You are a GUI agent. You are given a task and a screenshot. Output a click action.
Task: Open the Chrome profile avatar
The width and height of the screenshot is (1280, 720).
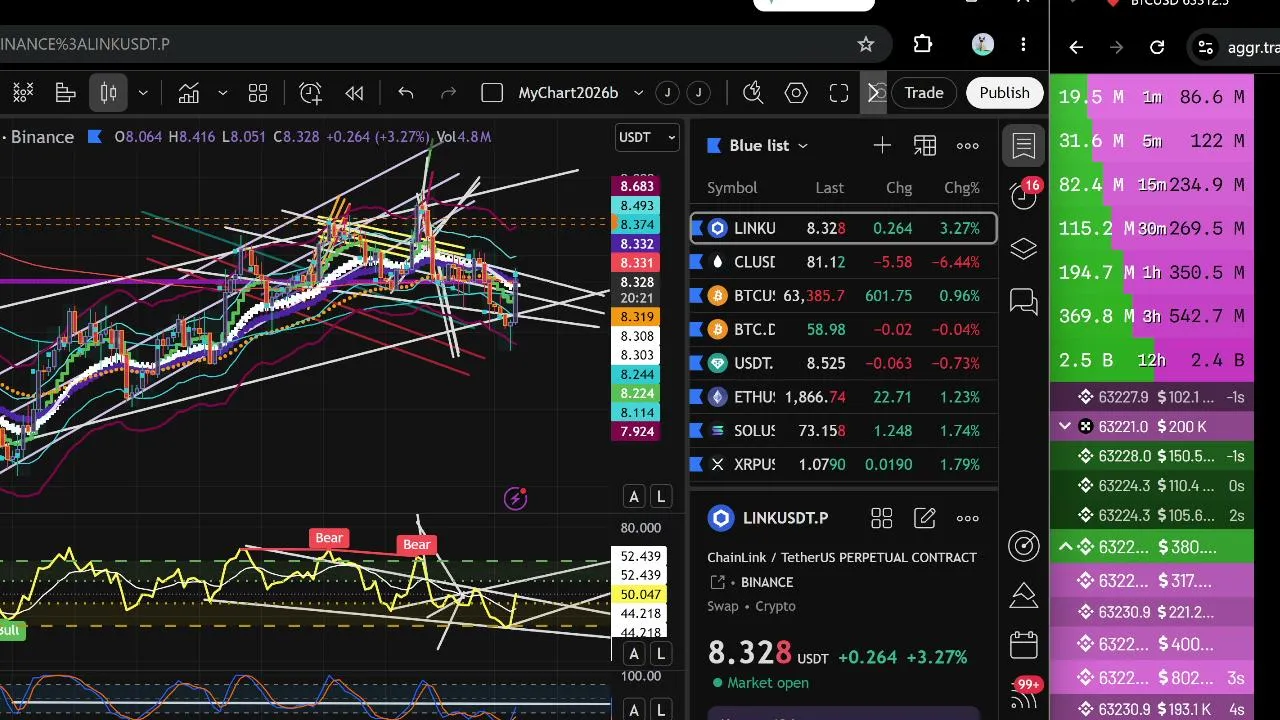click(982, 44)
